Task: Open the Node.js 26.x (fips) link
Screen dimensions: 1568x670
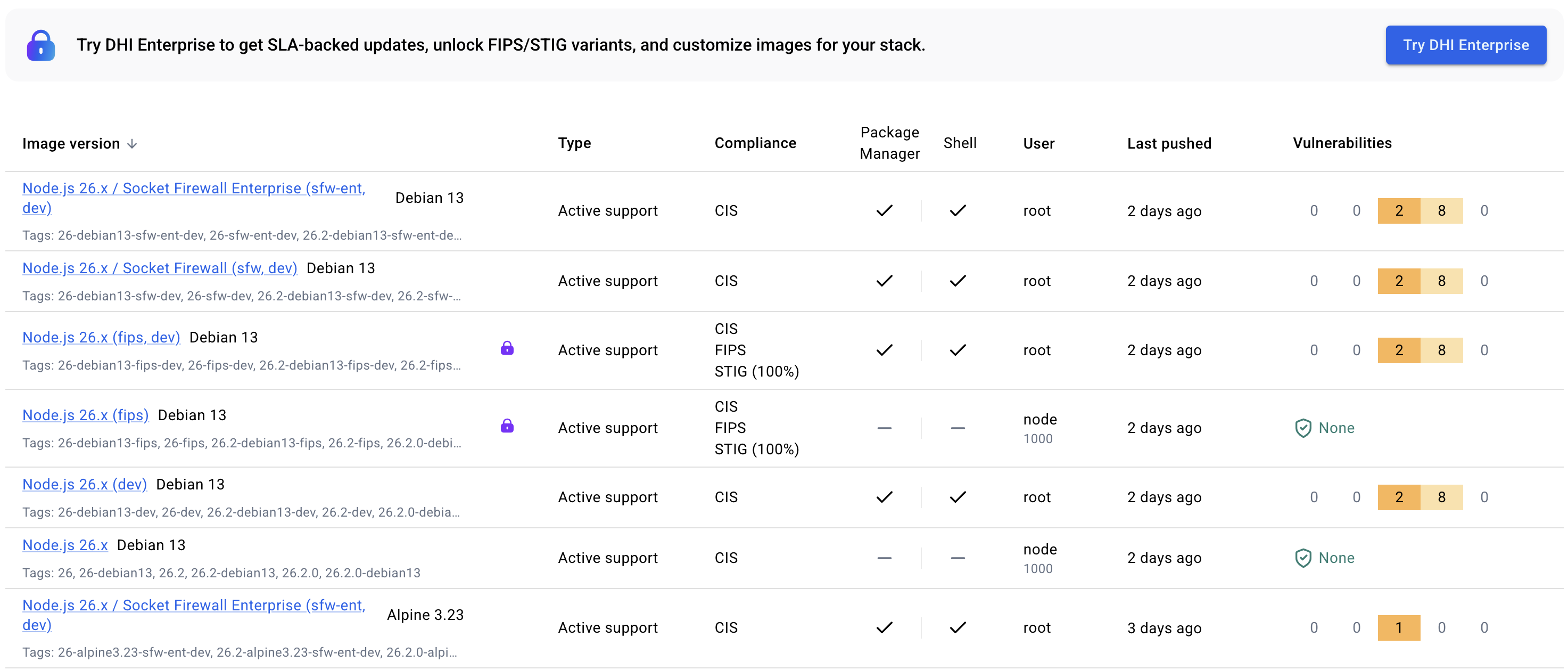Action: pos(86,415)
